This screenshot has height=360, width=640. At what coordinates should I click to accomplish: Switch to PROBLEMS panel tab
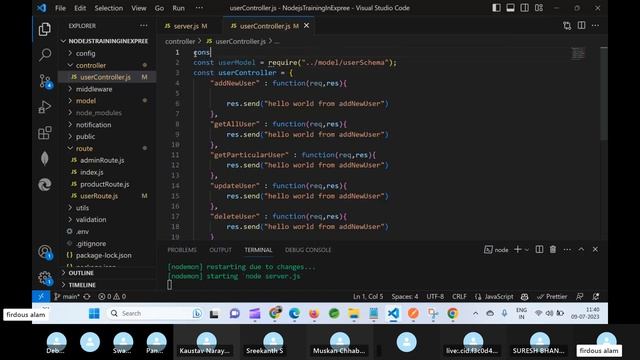(x=182, y=250)
